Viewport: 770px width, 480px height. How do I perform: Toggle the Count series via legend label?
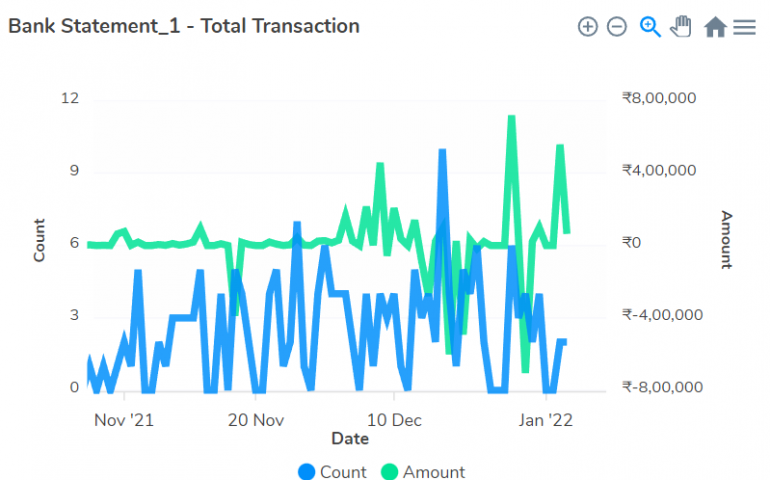(343, 471)
